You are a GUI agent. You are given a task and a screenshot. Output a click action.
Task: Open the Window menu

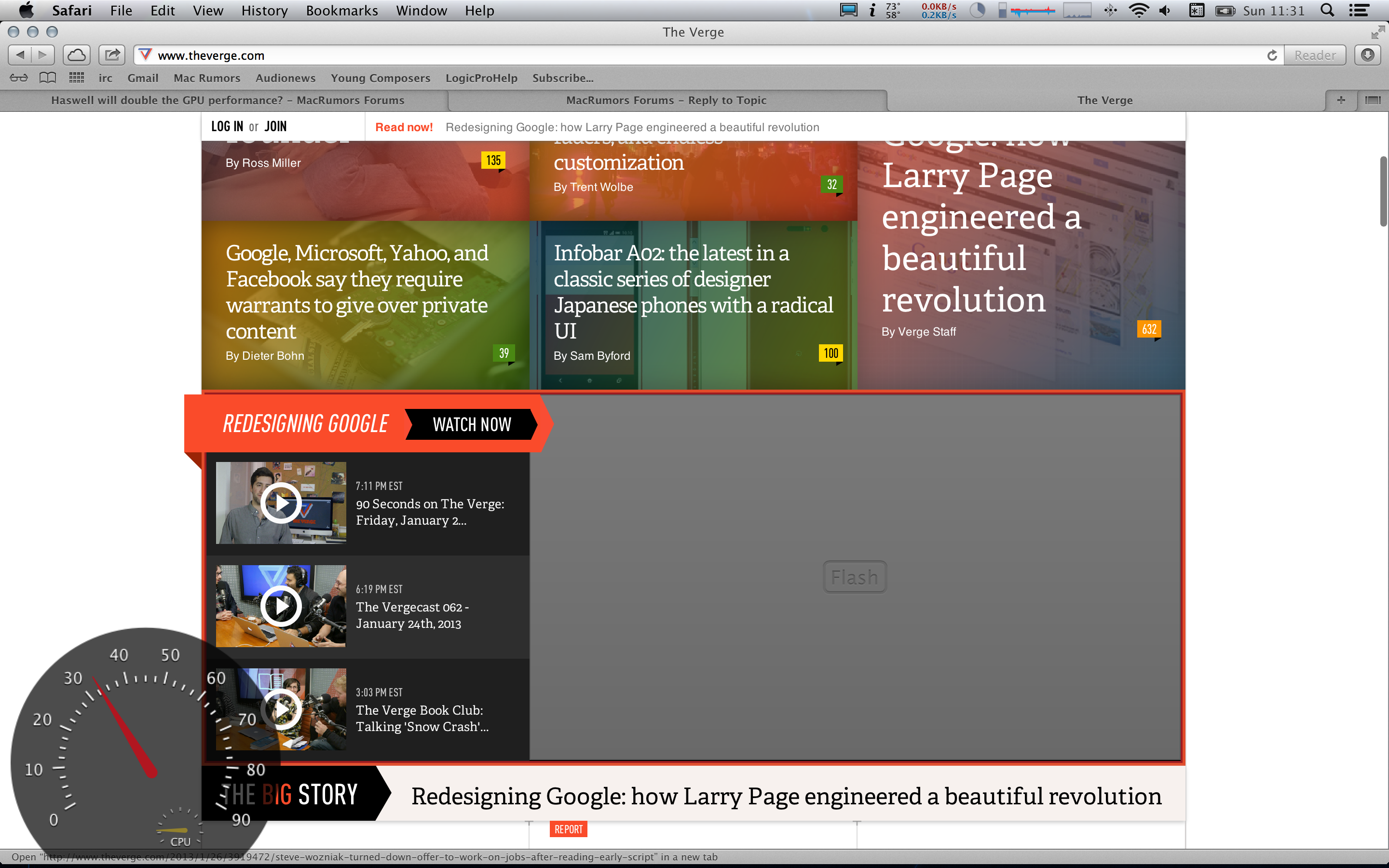pyautogui.click(x=422, y=10)
